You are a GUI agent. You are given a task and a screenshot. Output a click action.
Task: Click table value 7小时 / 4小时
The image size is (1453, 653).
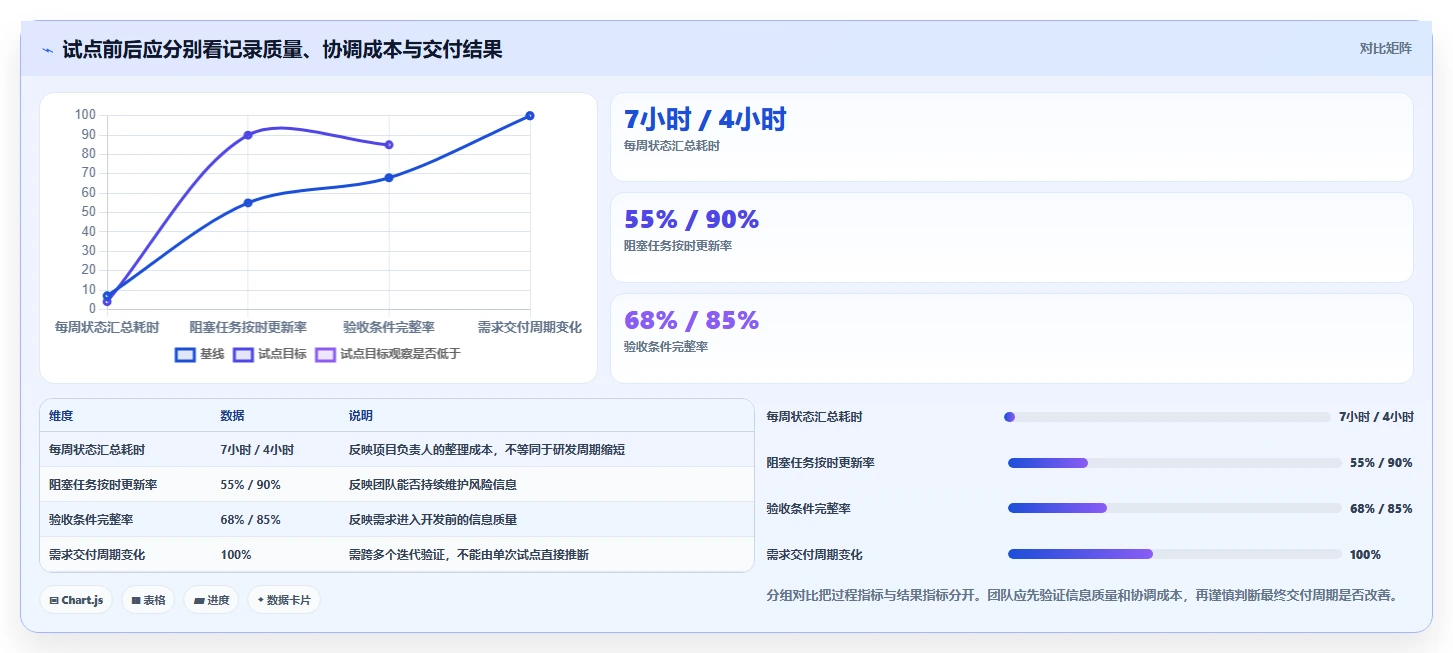[257, 450]
